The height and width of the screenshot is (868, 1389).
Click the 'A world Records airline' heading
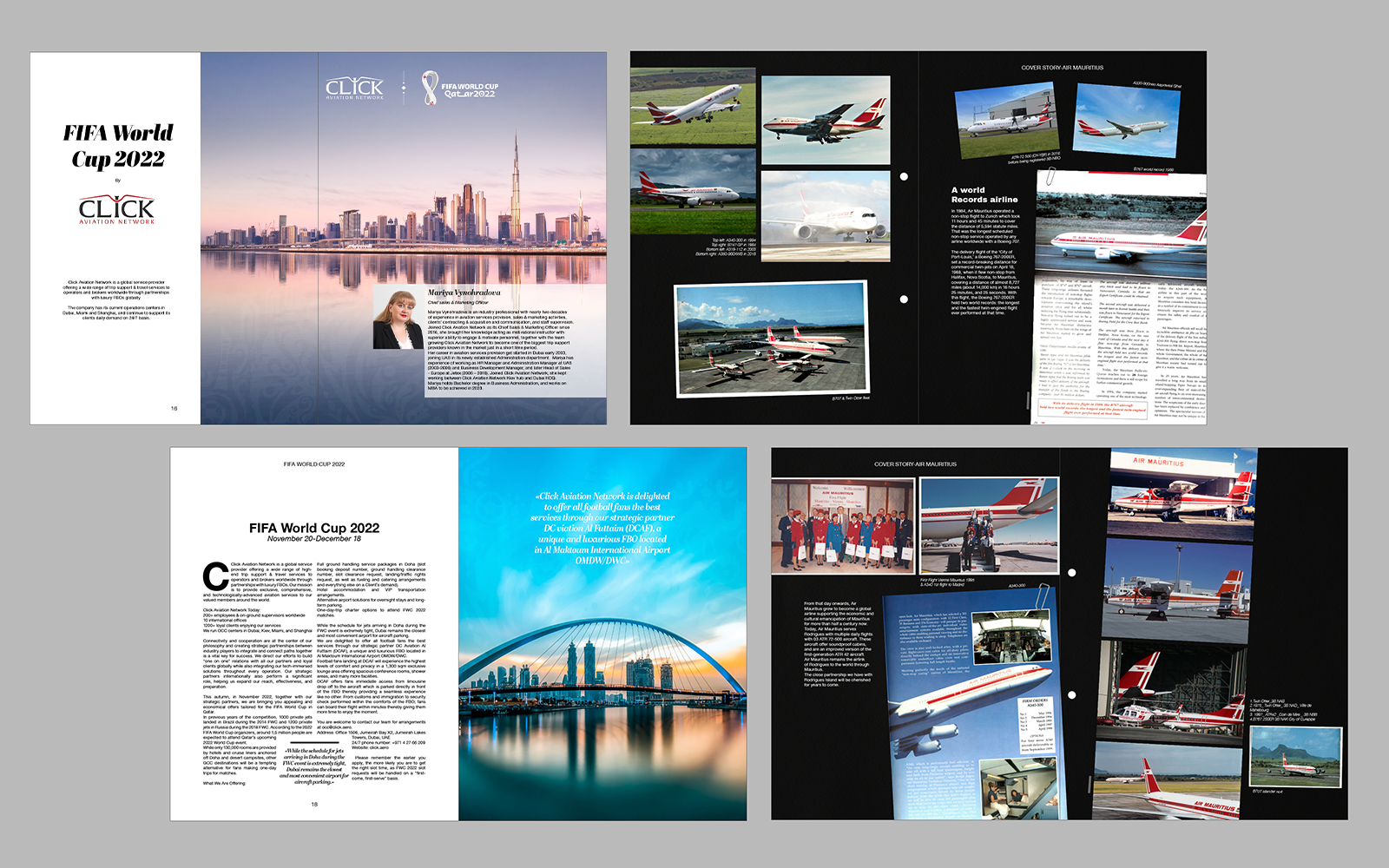(984, 194)
